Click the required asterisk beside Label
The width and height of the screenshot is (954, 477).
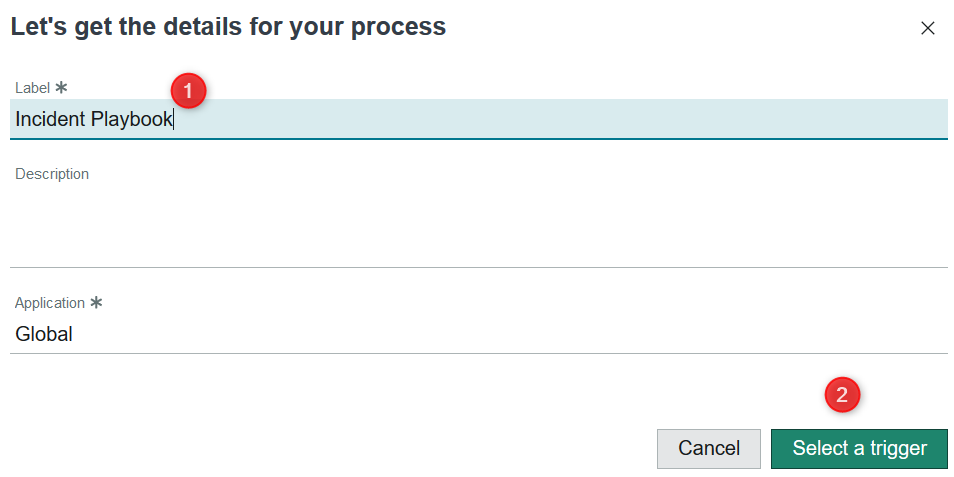click(x=61, y=88)
